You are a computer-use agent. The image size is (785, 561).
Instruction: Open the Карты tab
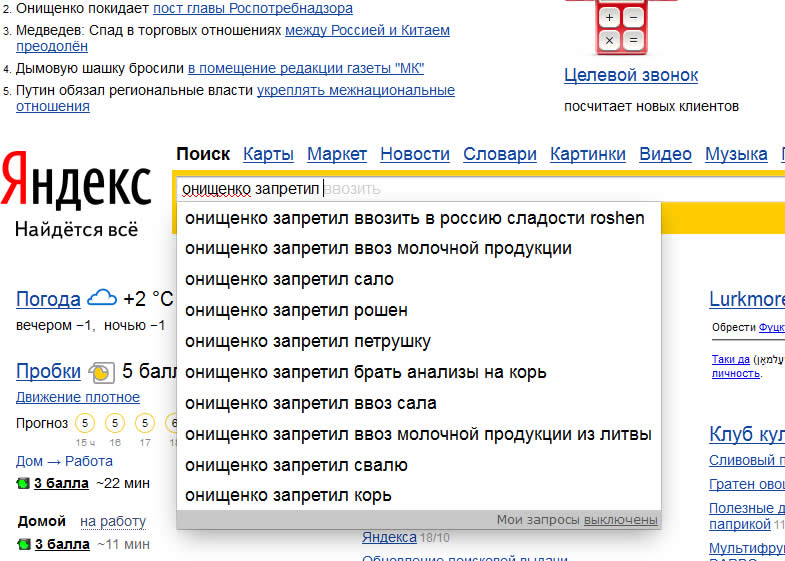click(x=268, y=154)
